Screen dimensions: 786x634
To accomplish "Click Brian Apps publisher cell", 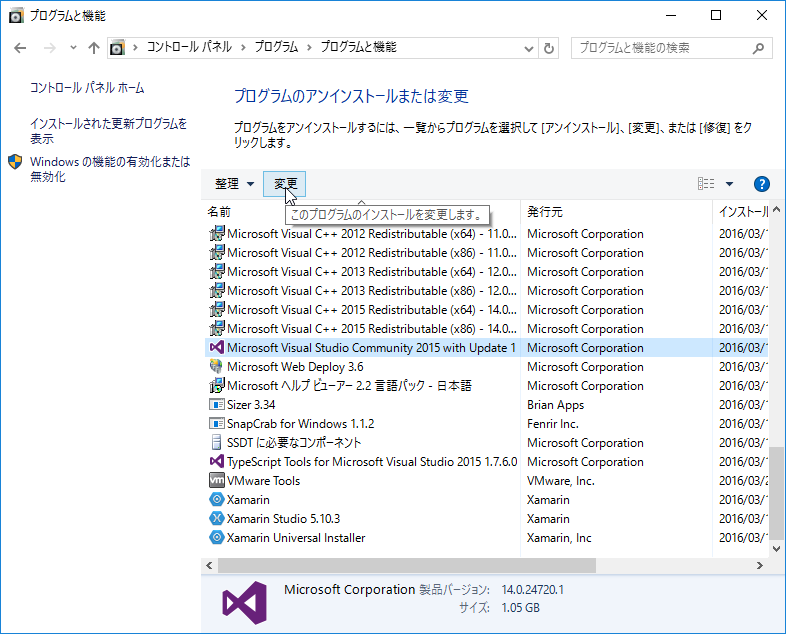I will 555,405.
